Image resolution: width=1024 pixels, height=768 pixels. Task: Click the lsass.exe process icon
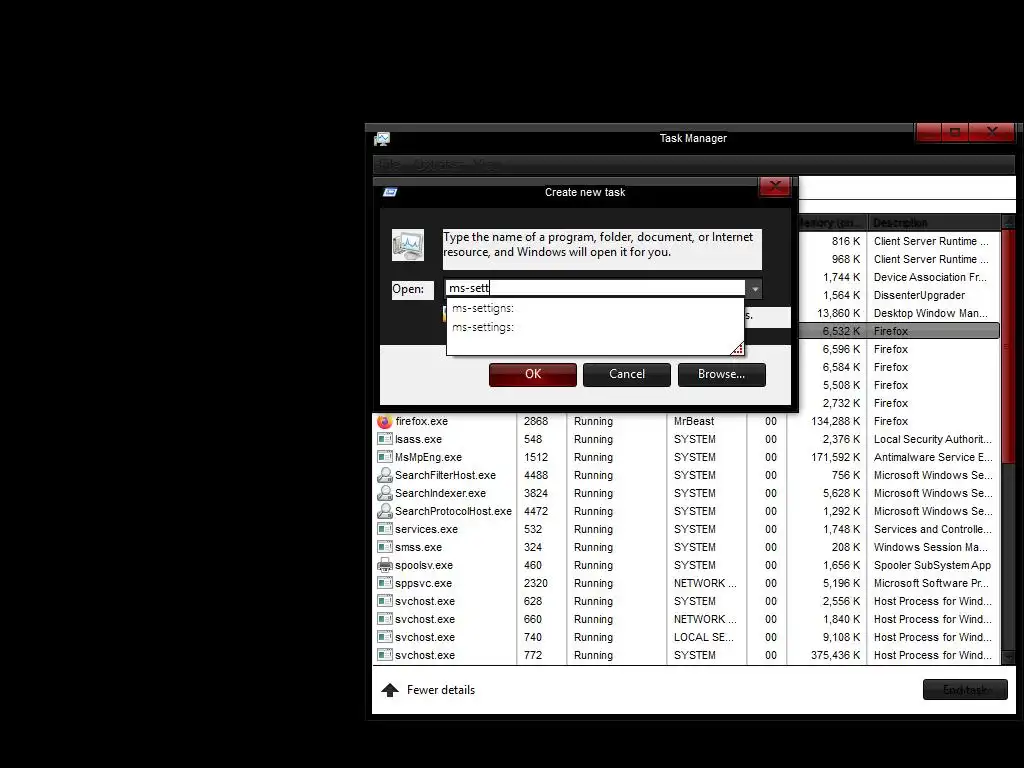pos(385,440)
